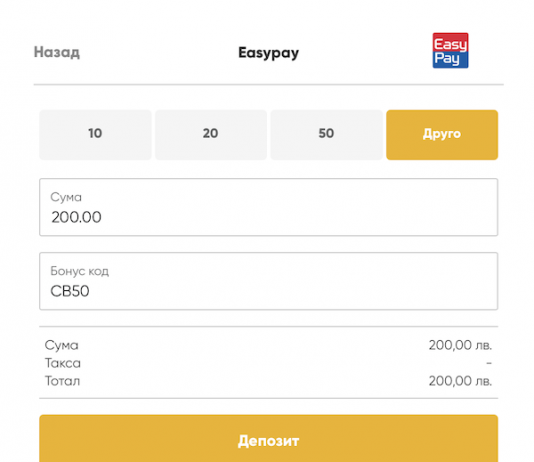The height and width of the screenshot is (462, 534).
Task: Go back via the Назад link
Action: [57, 52]
